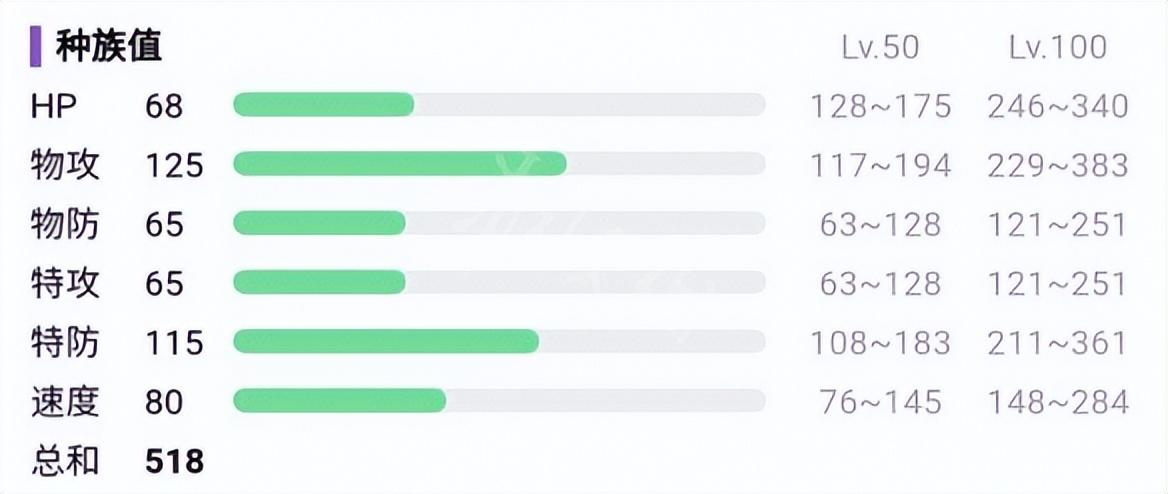1168x494 pixels.
Task: Click the 总和 total 518
Action: [x=174, y=462]
